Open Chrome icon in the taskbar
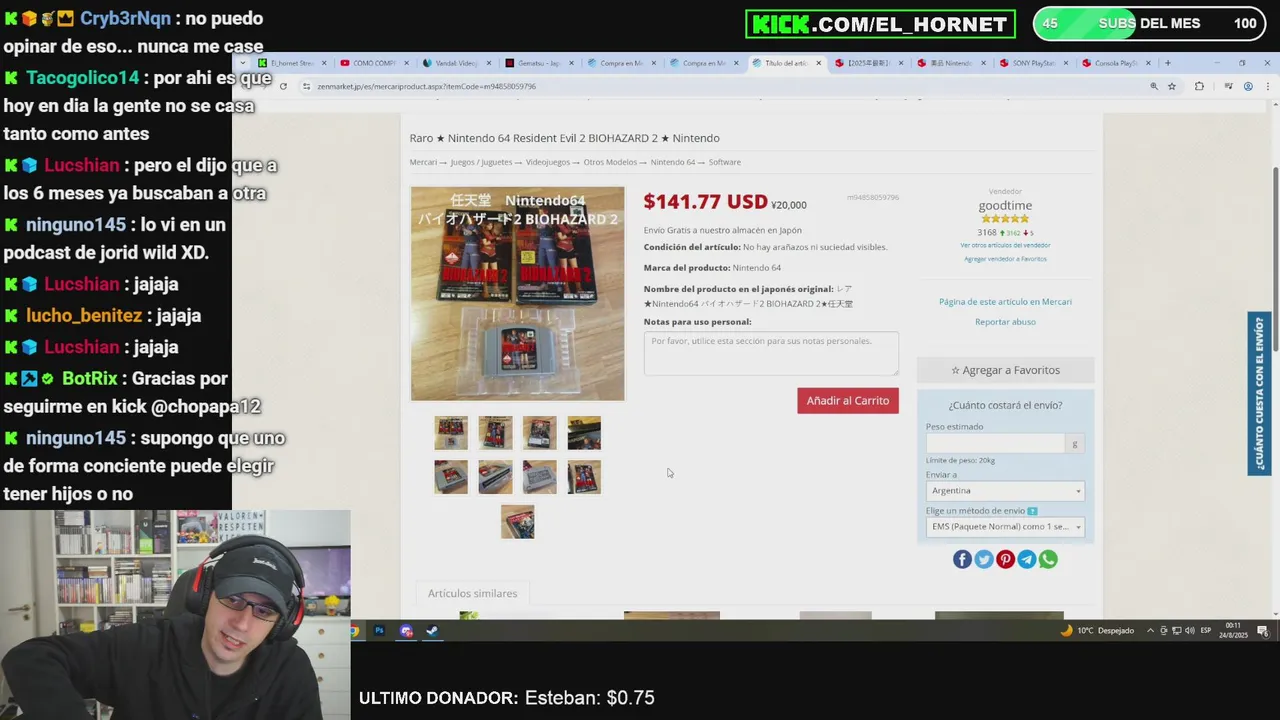1280x720 pixels. point(354,631)
